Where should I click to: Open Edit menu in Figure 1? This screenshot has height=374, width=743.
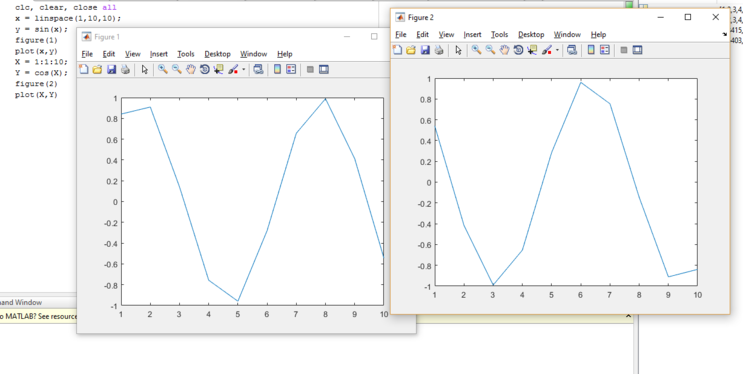[x=109, y=54]
